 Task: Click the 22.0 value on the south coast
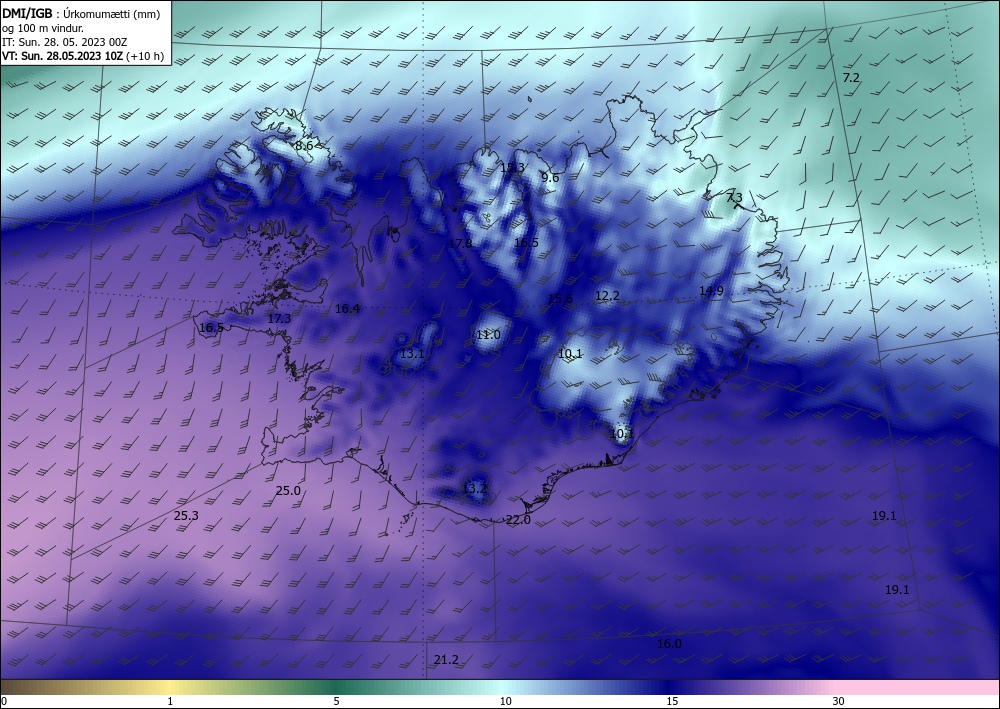[x=518, y=520]
